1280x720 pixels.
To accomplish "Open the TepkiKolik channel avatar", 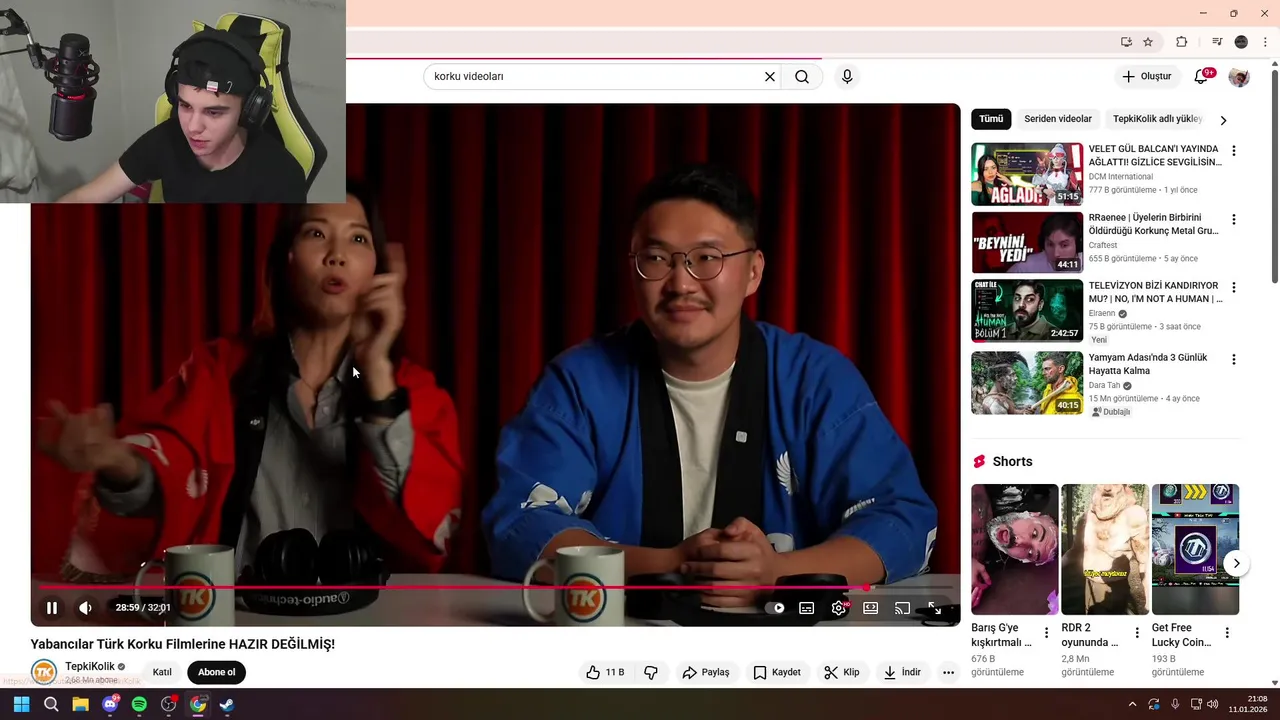I will pos(43,672).
